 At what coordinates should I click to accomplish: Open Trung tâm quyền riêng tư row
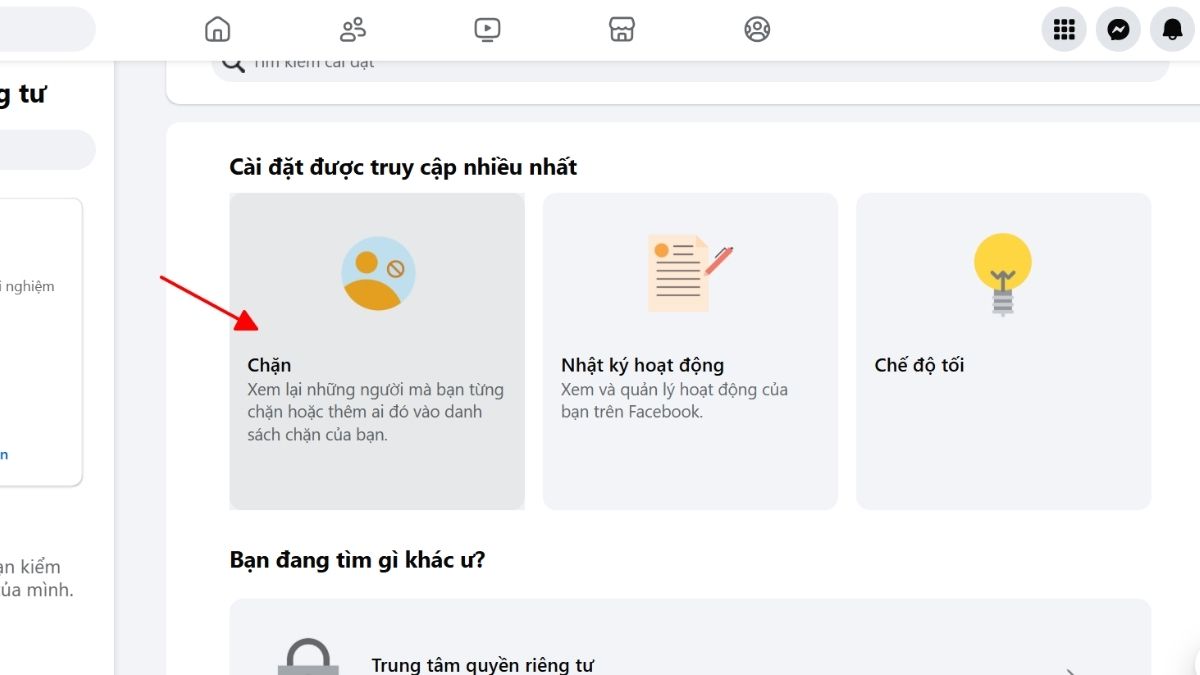pyautogui.click(x=690, y=638)
